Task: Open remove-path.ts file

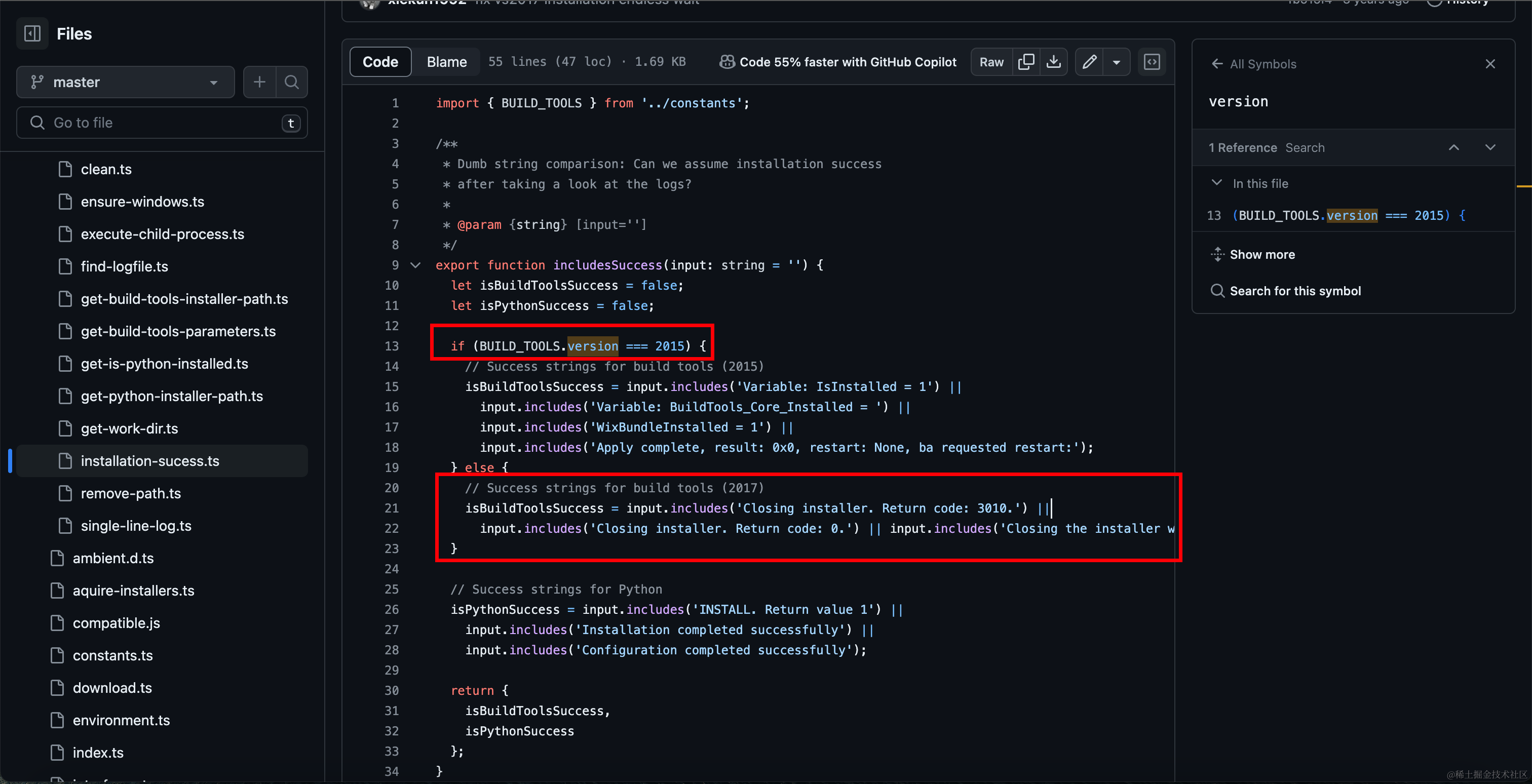Action: click(131, 493)
